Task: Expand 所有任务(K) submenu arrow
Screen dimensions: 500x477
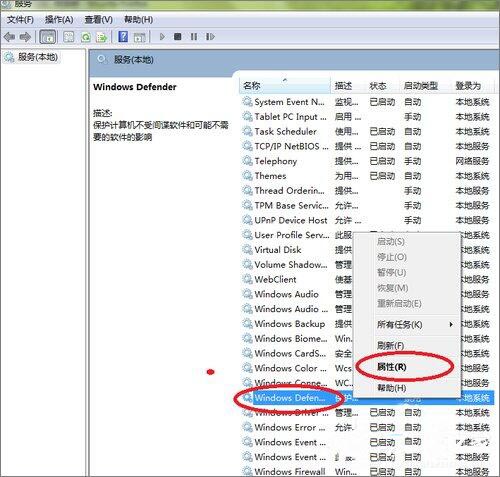Action: click(451, 324)
